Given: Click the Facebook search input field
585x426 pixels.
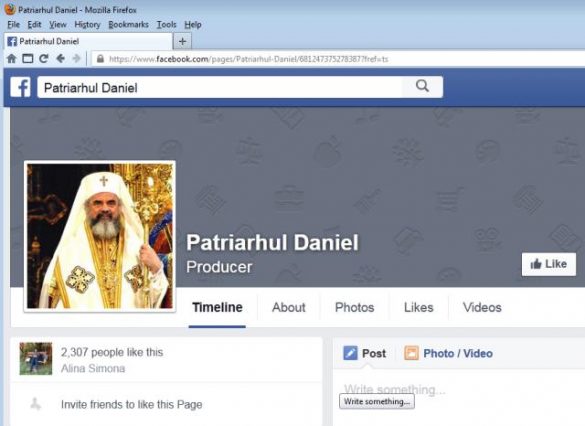Looking at the screenshot, I should pyautogui.click(x=220, y=88).
